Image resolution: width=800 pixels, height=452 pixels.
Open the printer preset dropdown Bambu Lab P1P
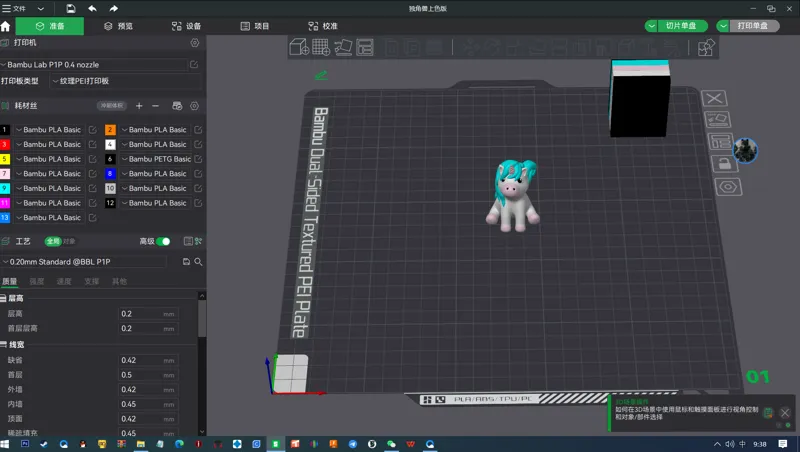click(94, 65)
